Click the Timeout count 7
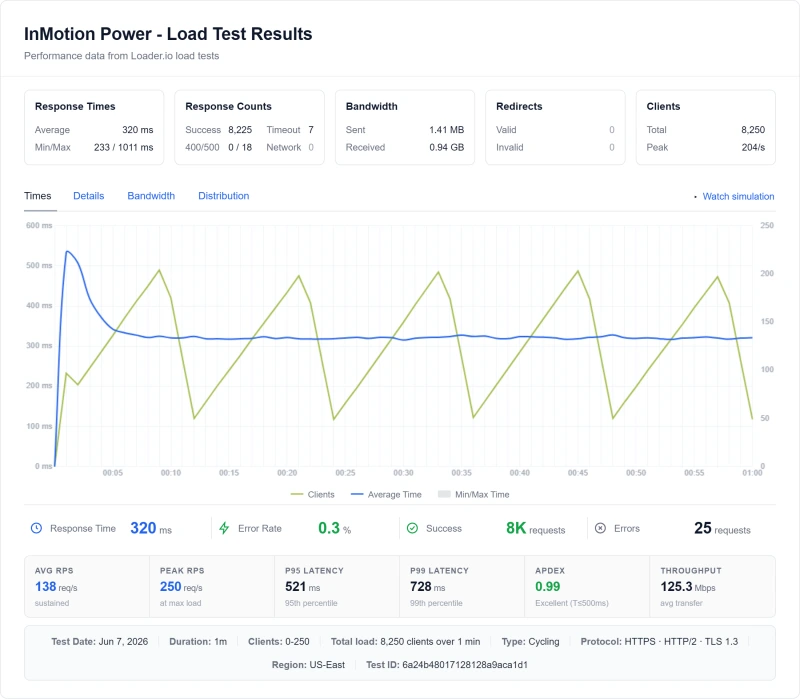The image size is (800, 699). (311, 130)
